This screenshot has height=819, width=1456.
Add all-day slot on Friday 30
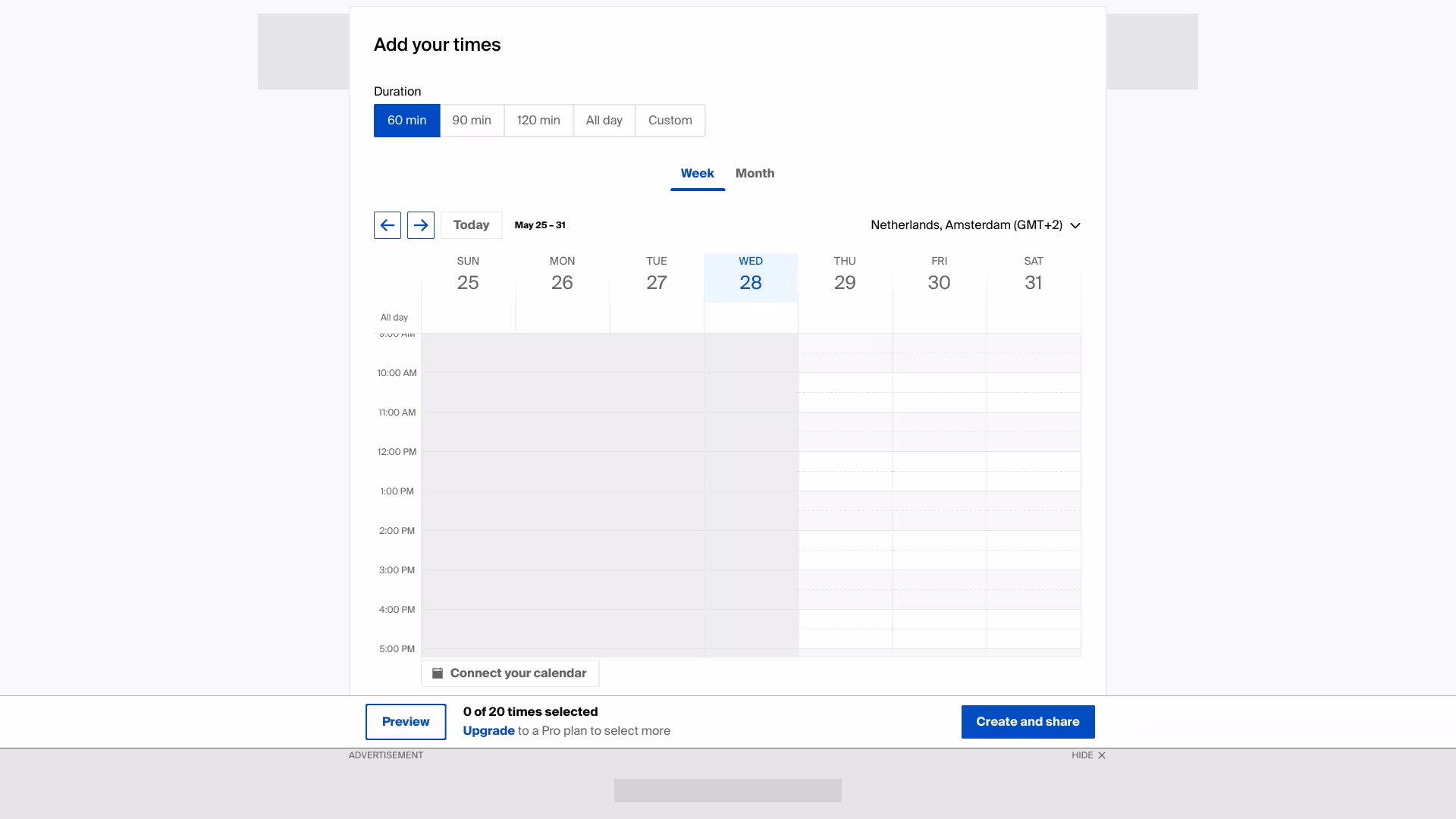pyautogui.click(x=939, y=318)
